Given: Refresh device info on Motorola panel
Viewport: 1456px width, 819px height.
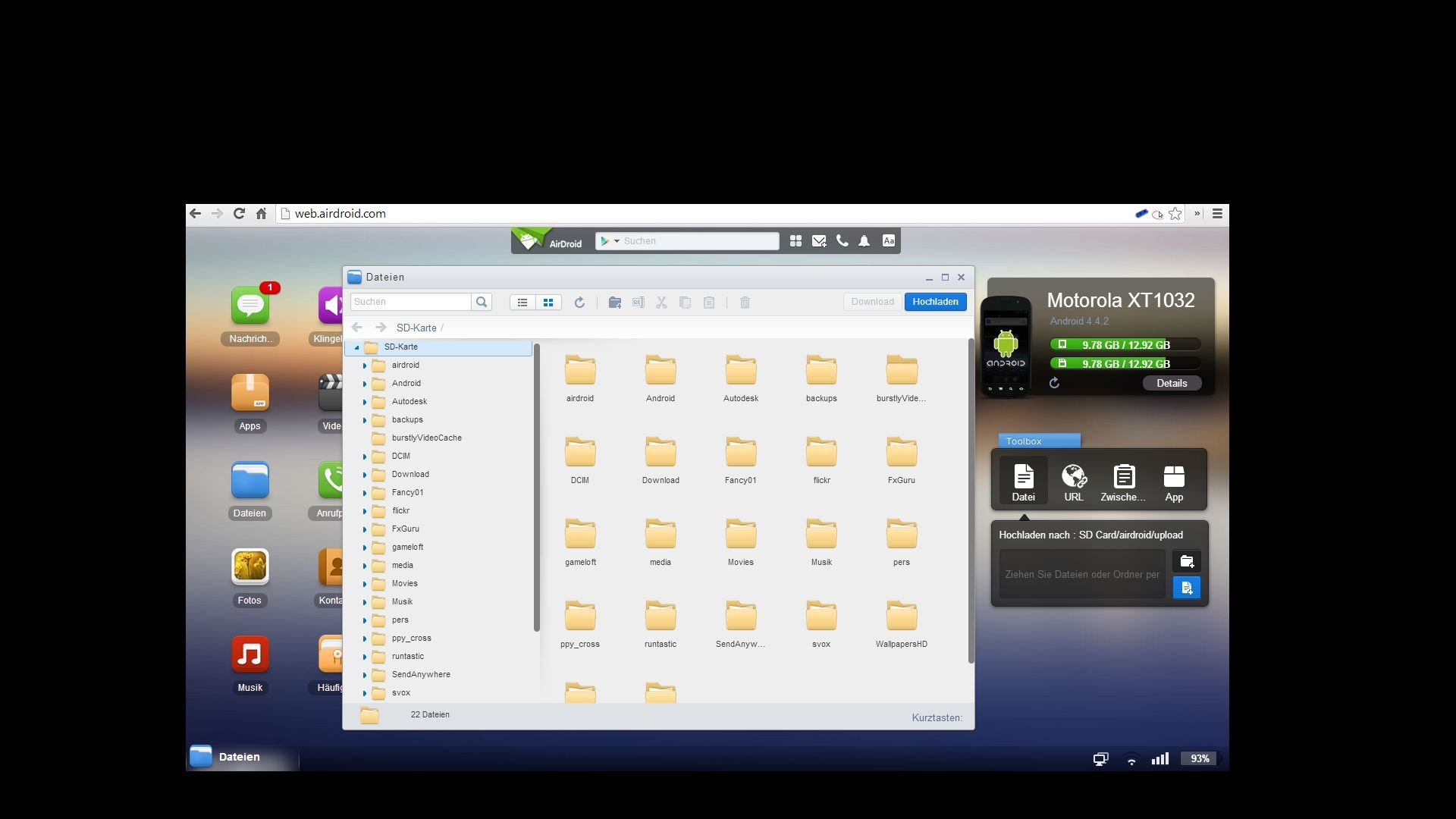Looking at the screenshot, I should (x=1054, y=383).
